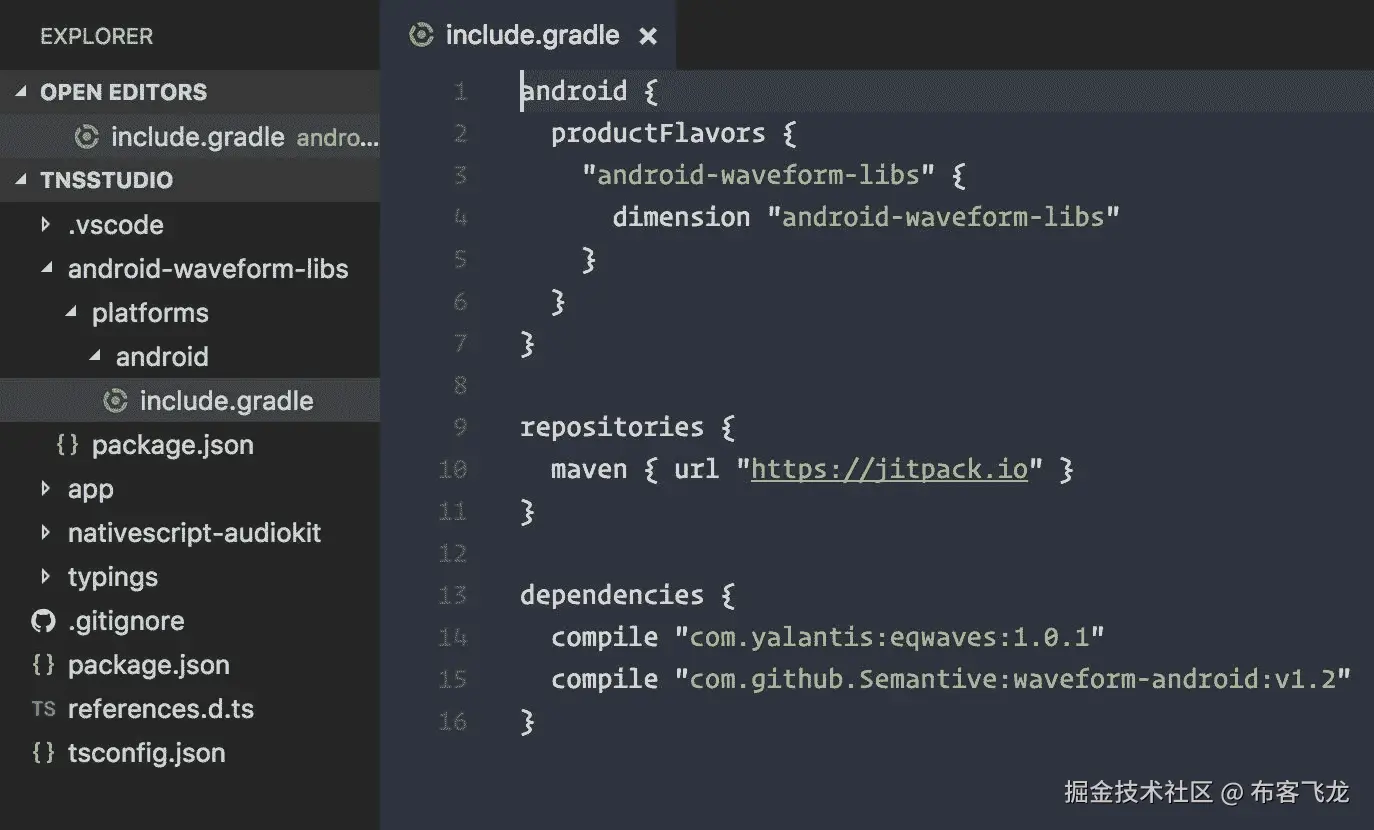1374x830 pixels.
Task: Click the gradle icon in the editor tab
Action: [x=422, y=36]
